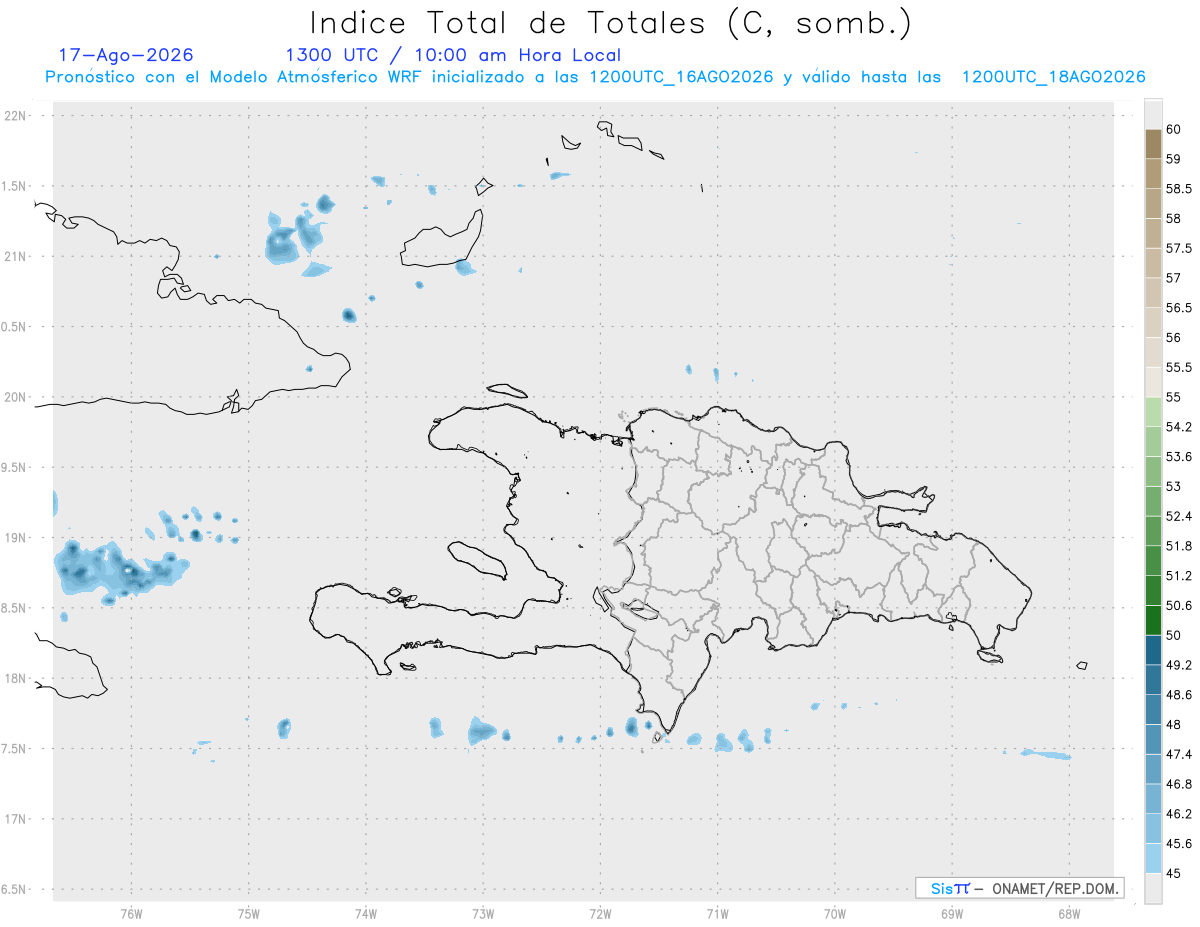Click the '20N' latitude label
The width and height of the screenshot is (1200, 927).
click(x=16, y=397)
